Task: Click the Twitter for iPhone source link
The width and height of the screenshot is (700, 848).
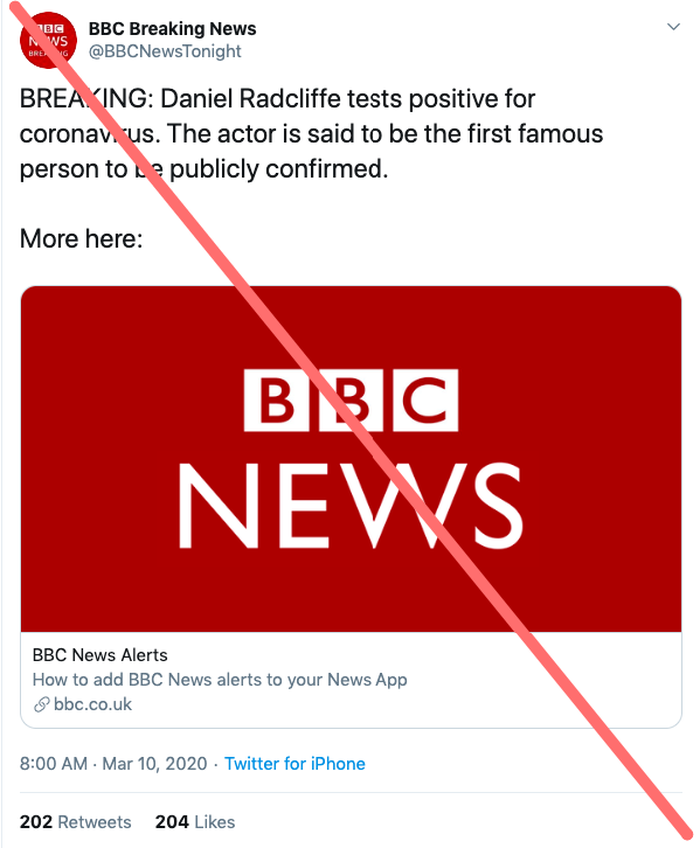Action: click(295, 764)
